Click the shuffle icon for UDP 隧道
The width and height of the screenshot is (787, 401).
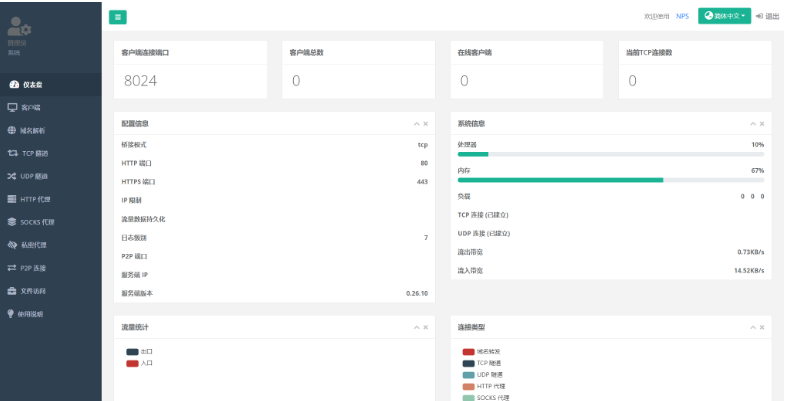pos(12,176)
